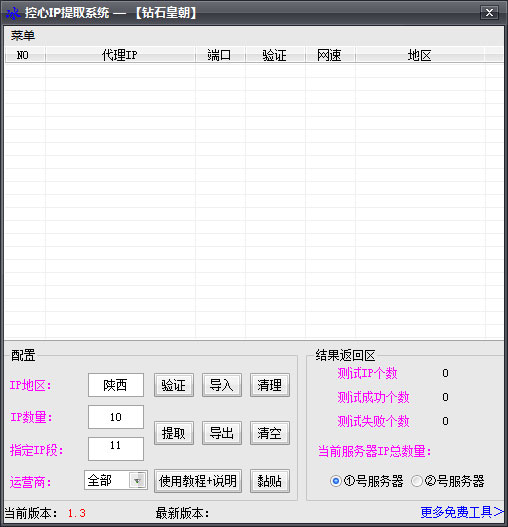Click the IP地区 label
The image size is (508, 527).
[31, 386]
